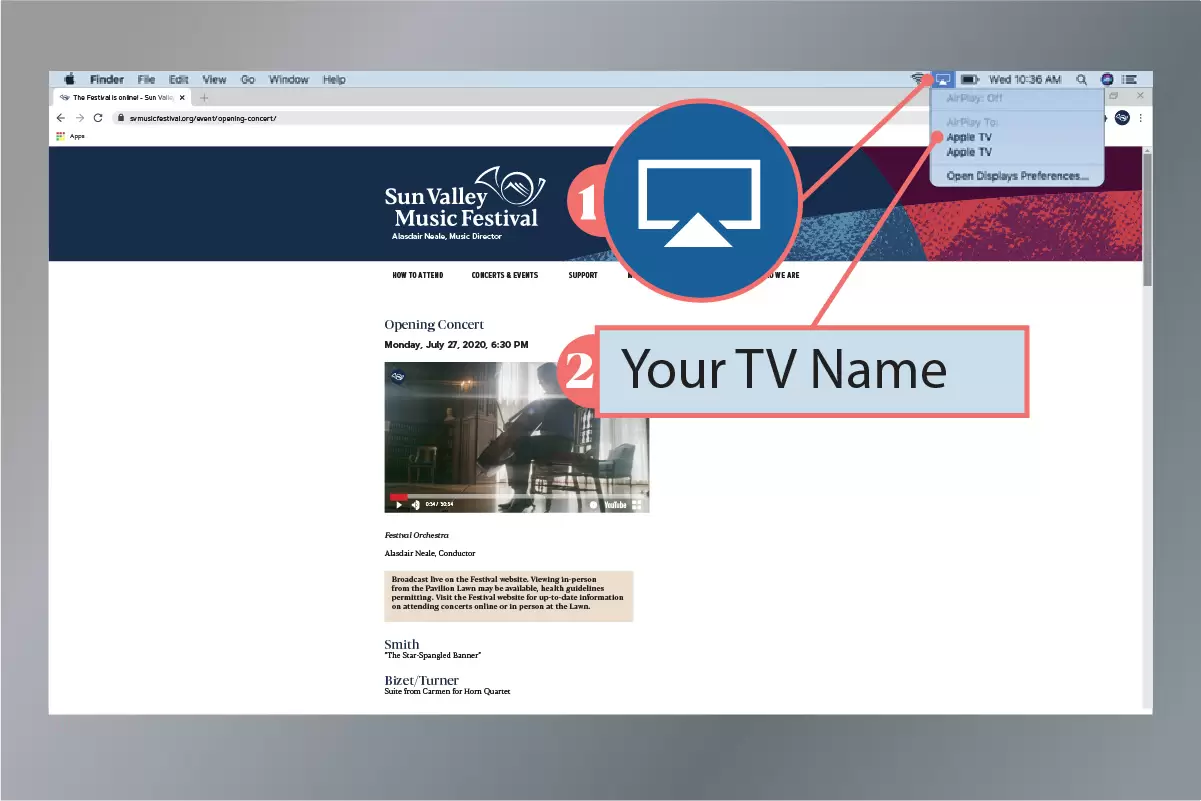Viewport: 1201px width, 801px height.
Task: Click the Siri icon in menu bar
Action: click(1107, 80)
